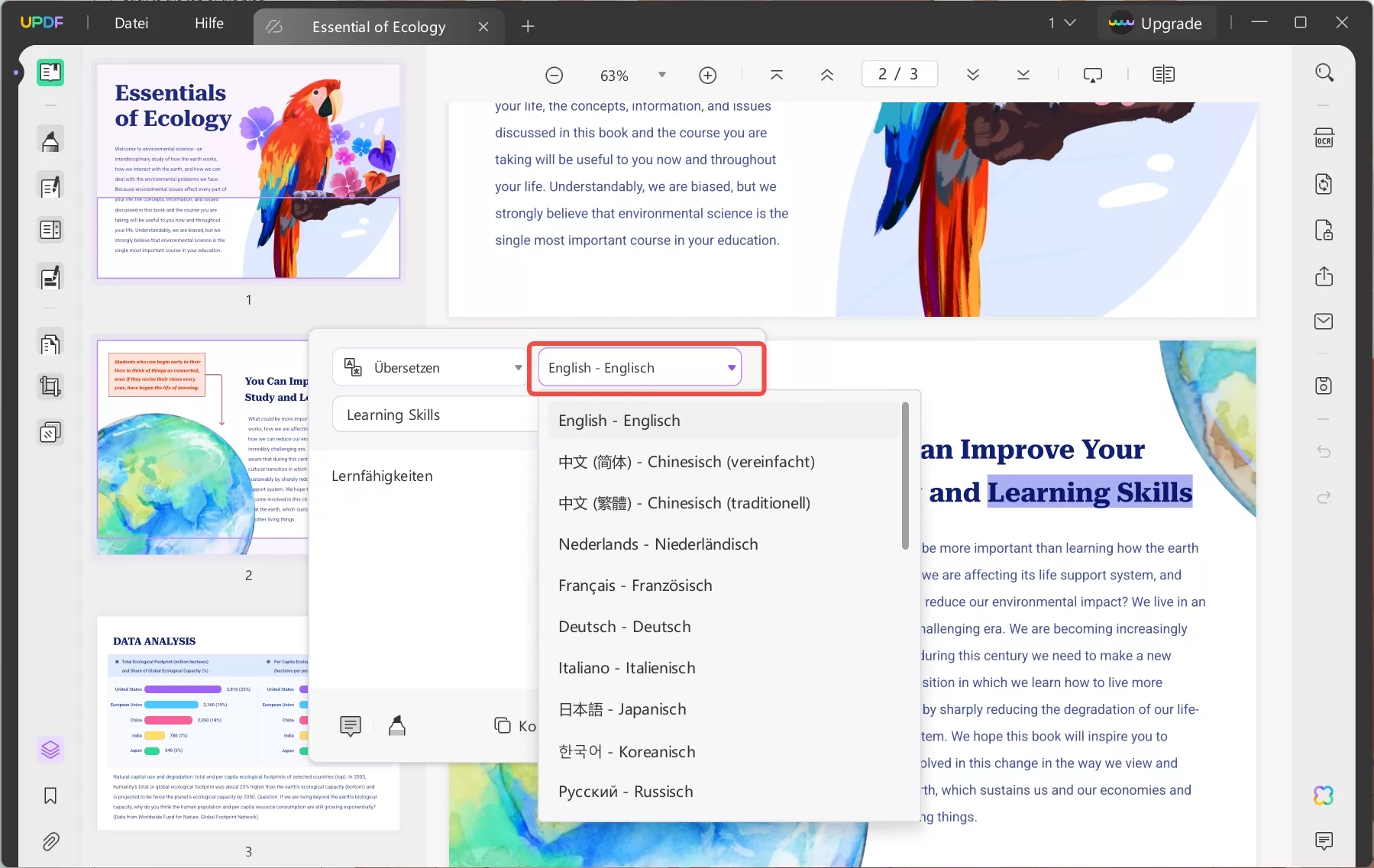Click the page number input field
This screenshot has width=1374, height=868.
tap(899, 74)
